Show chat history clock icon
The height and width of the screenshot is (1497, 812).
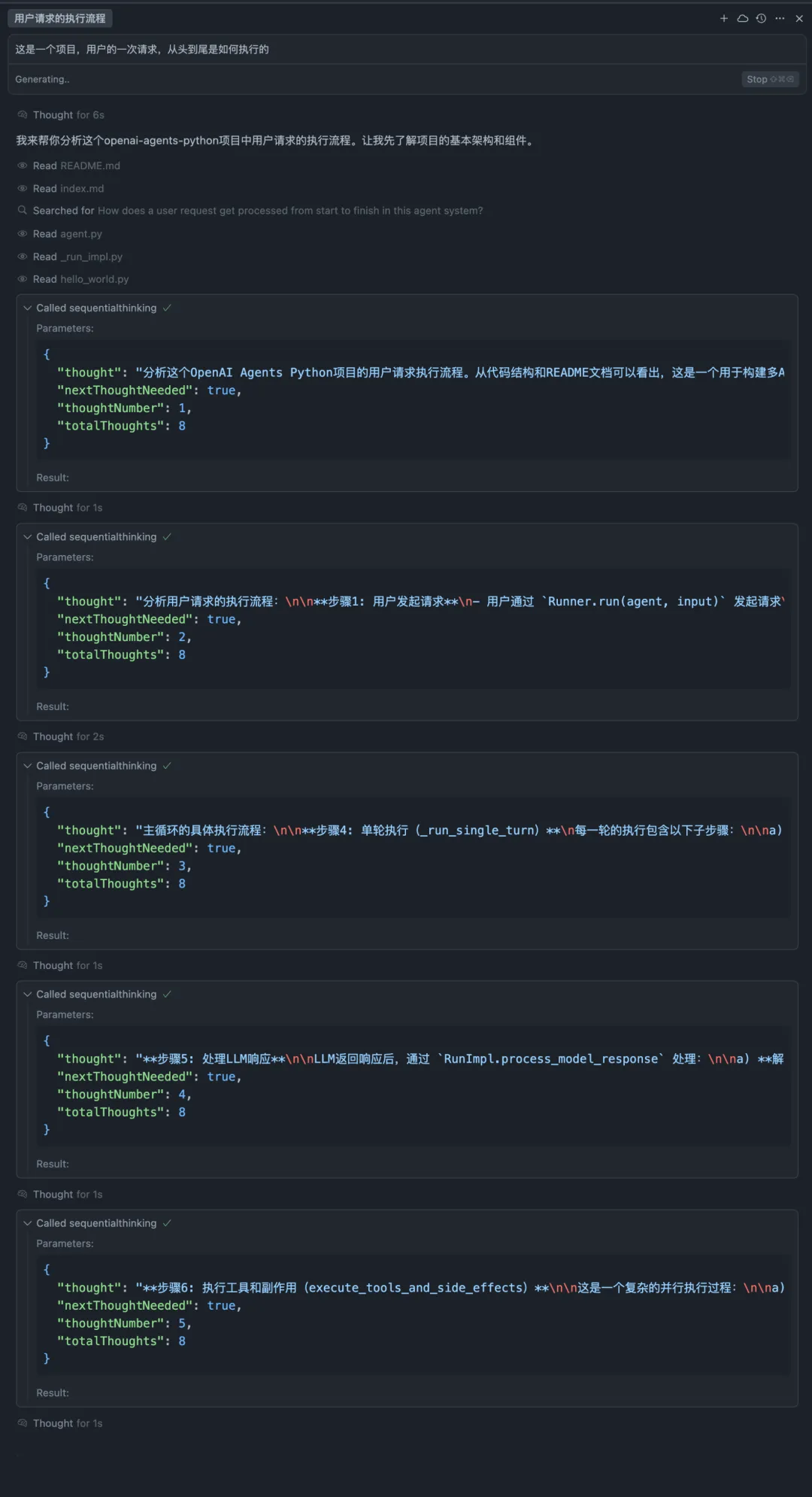(761, 19)
